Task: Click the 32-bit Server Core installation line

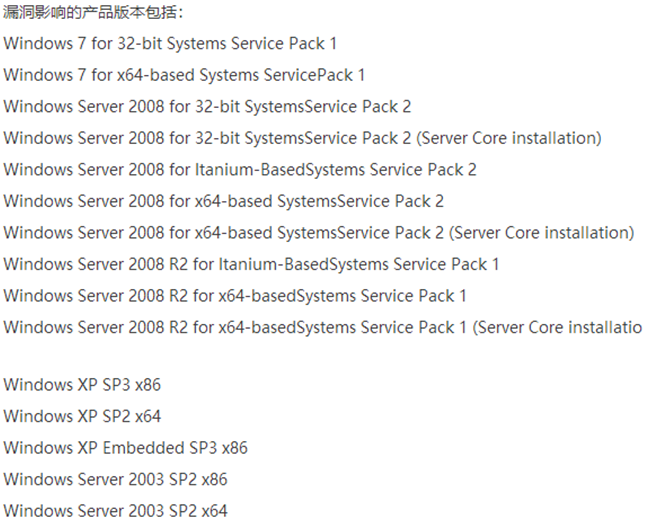Action: pyautogui.click(x=303, y=138)
